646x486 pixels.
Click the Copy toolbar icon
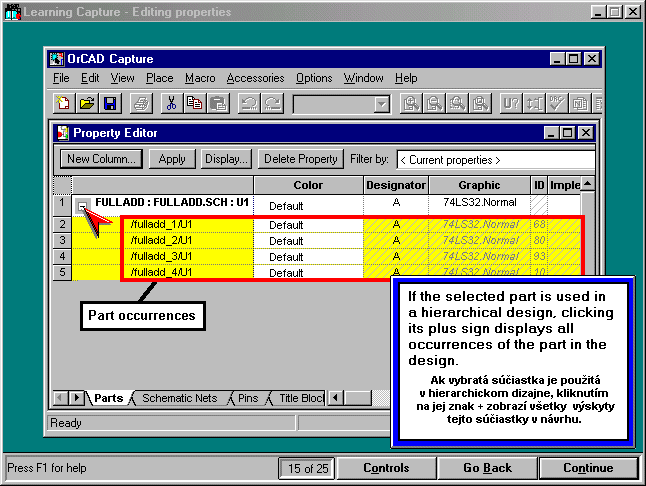(194, 103)
